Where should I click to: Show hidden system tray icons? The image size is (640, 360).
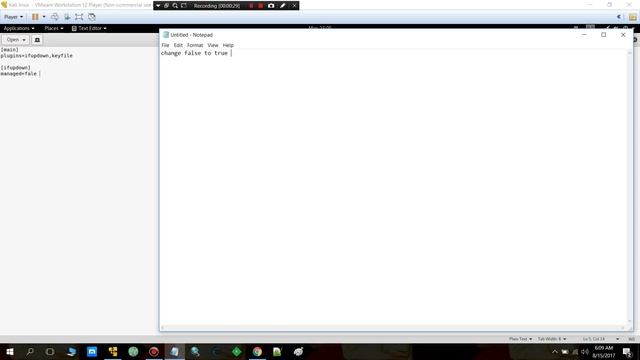tap(554, 351)
